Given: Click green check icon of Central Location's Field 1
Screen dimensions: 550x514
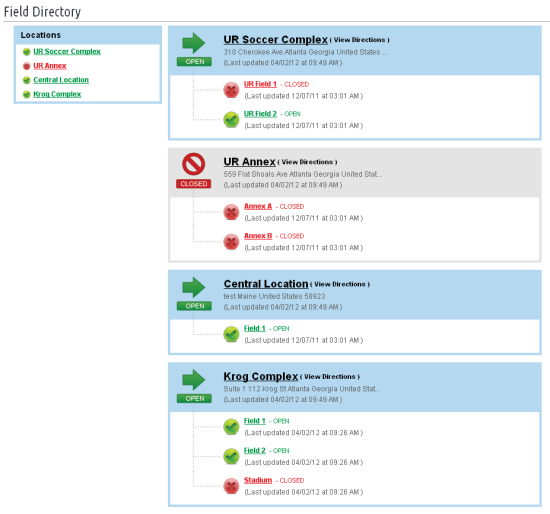Looking at the screenshot, I should [231, 334].
